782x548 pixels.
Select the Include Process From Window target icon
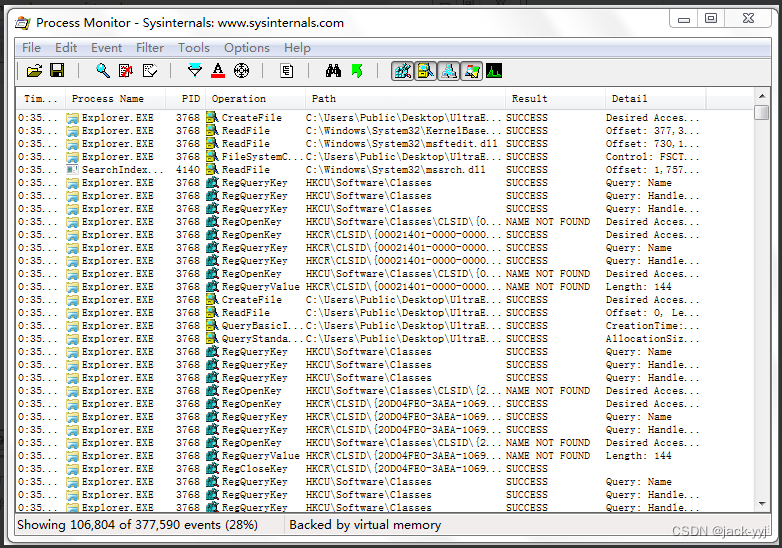coord(241,71)
